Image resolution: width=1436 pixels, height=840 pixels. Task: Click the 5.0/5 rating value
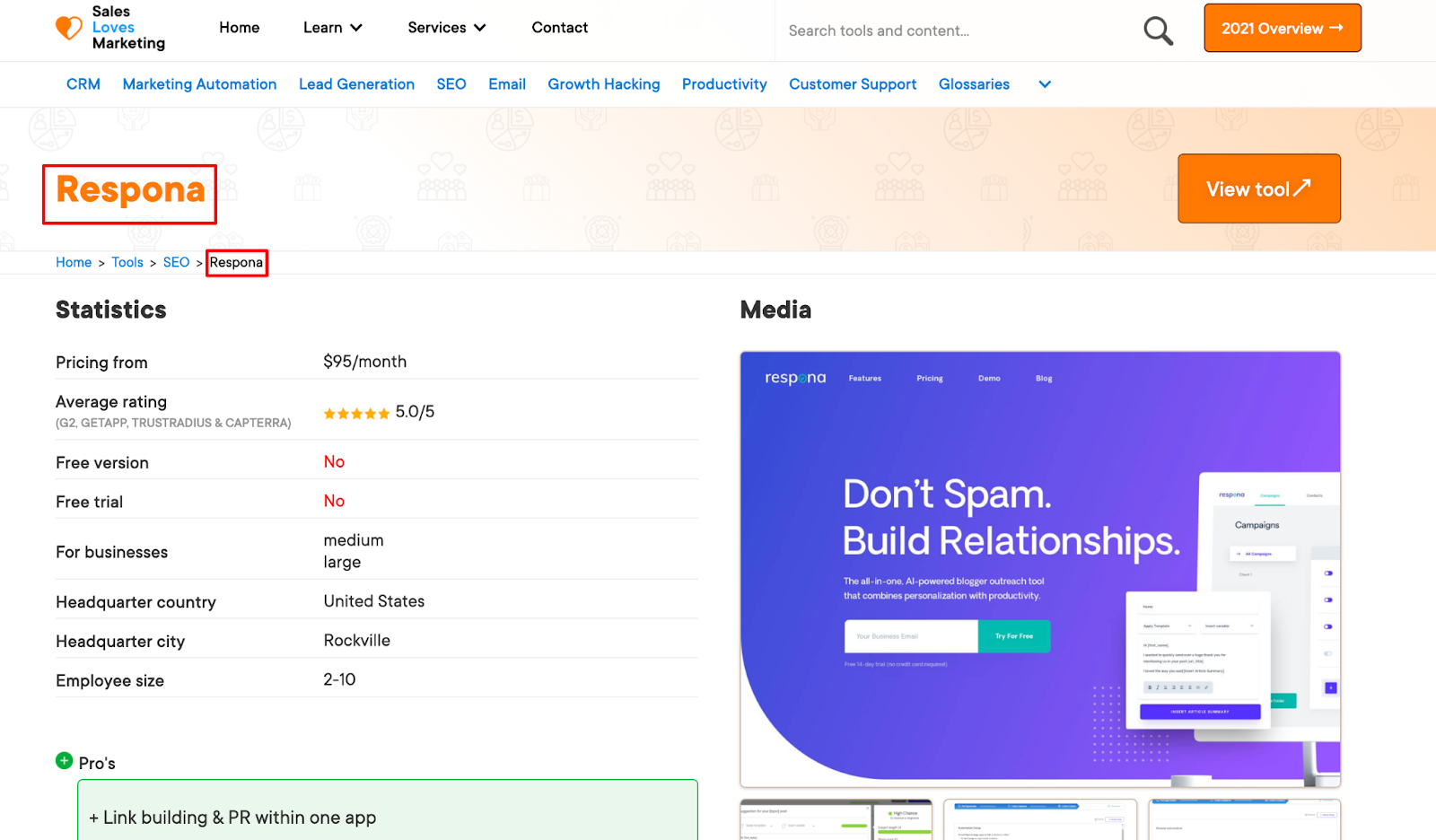click(415, 412)
